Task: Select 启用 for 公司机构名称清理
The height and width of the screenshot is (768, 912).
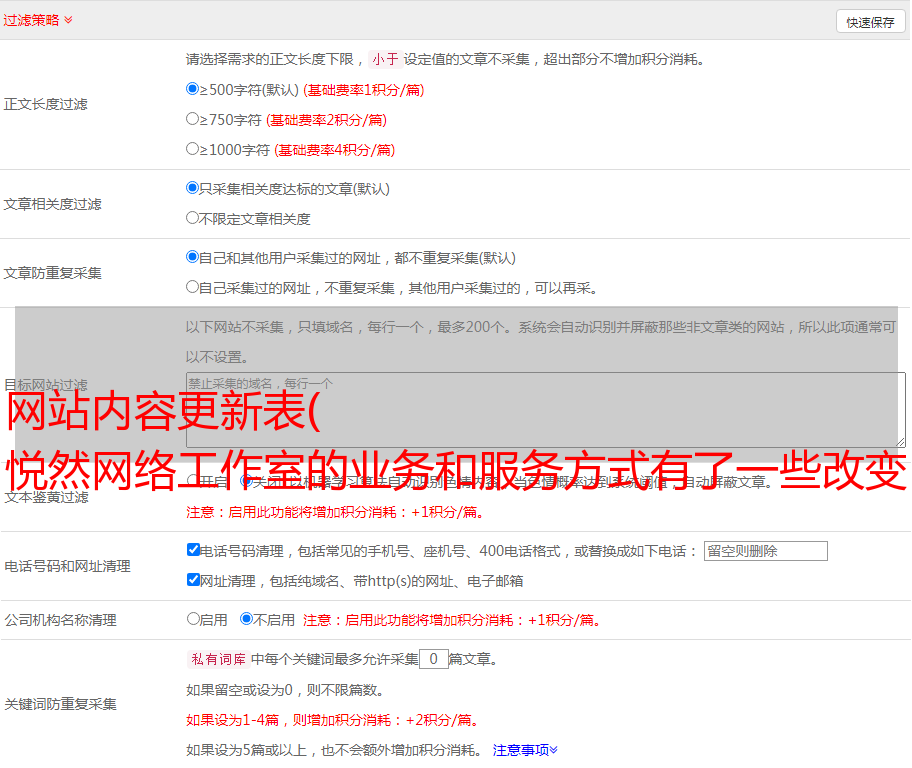Action: coord(193,619)
